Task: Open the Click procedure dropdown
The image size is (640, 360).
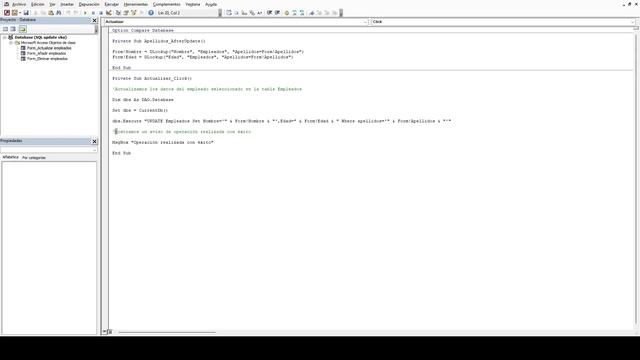Action: [x=632, y=22]
